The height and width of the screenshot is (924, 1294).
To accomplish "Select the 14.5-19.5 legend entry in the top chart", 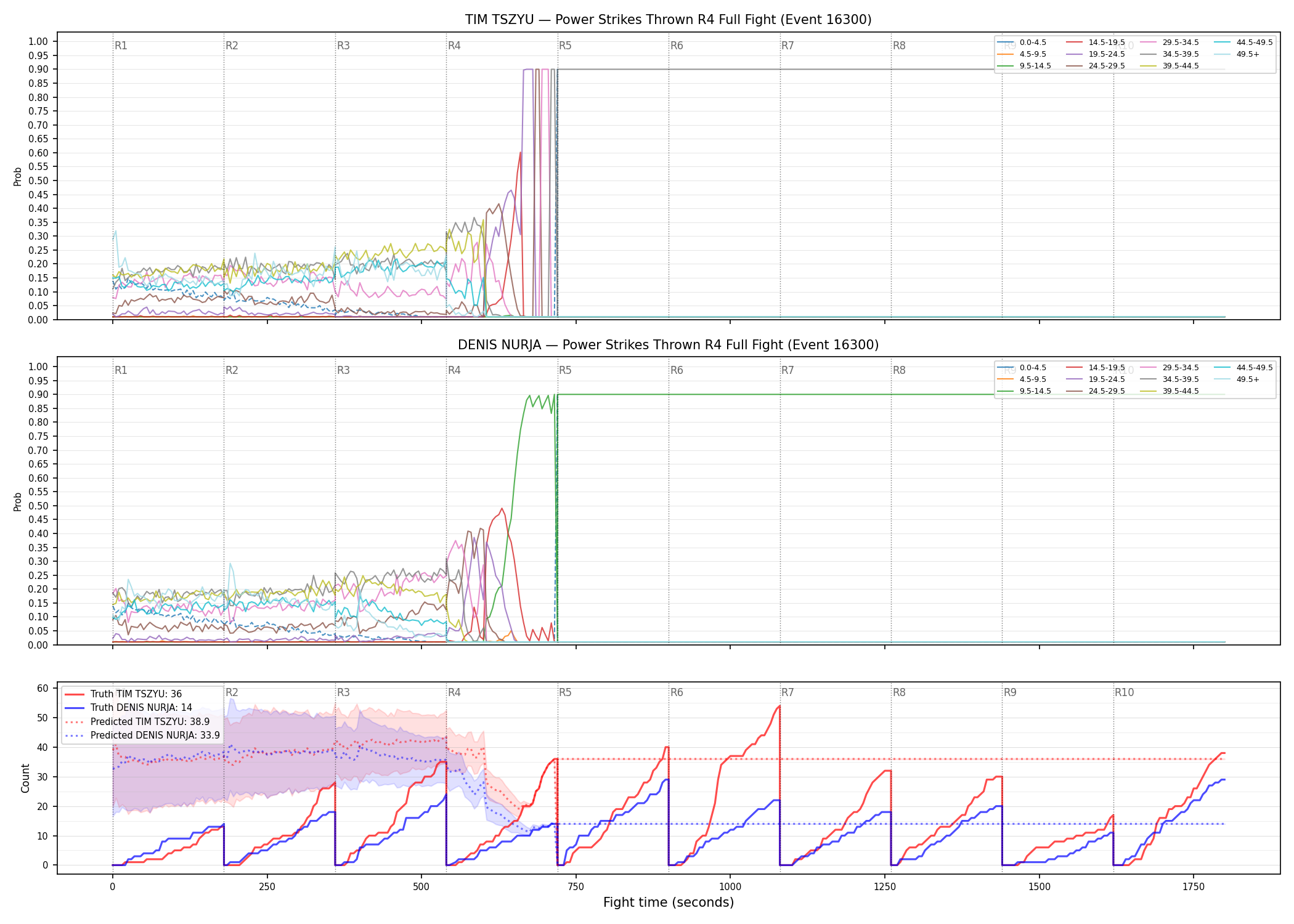I will pyautogui.click(x=1096, y=43).
